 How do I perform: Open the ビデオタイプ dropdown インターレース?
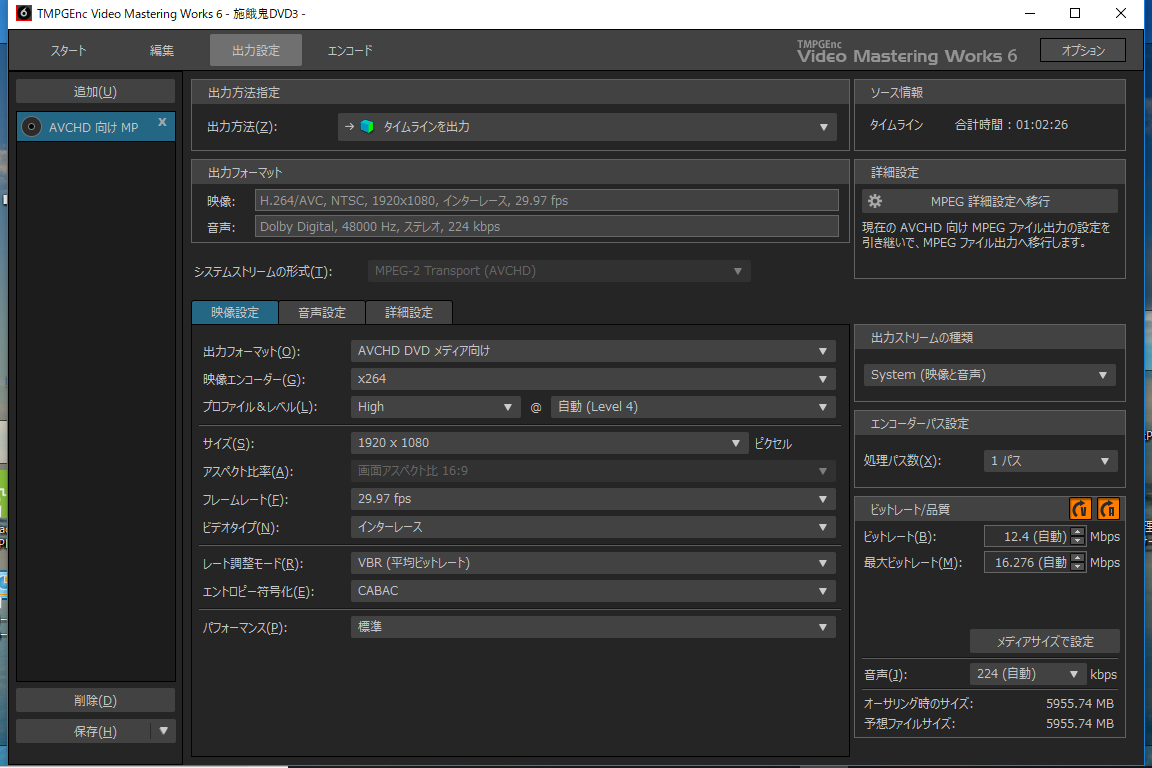click(x=593, y=527)
